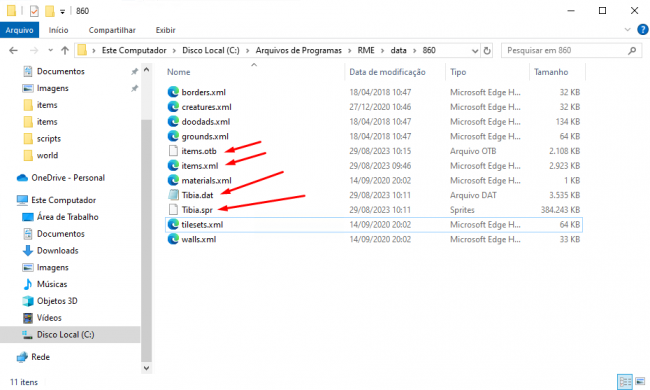Open OneDrive - Personal in sidebar
650x390 pixels.
tap(61, 178)
